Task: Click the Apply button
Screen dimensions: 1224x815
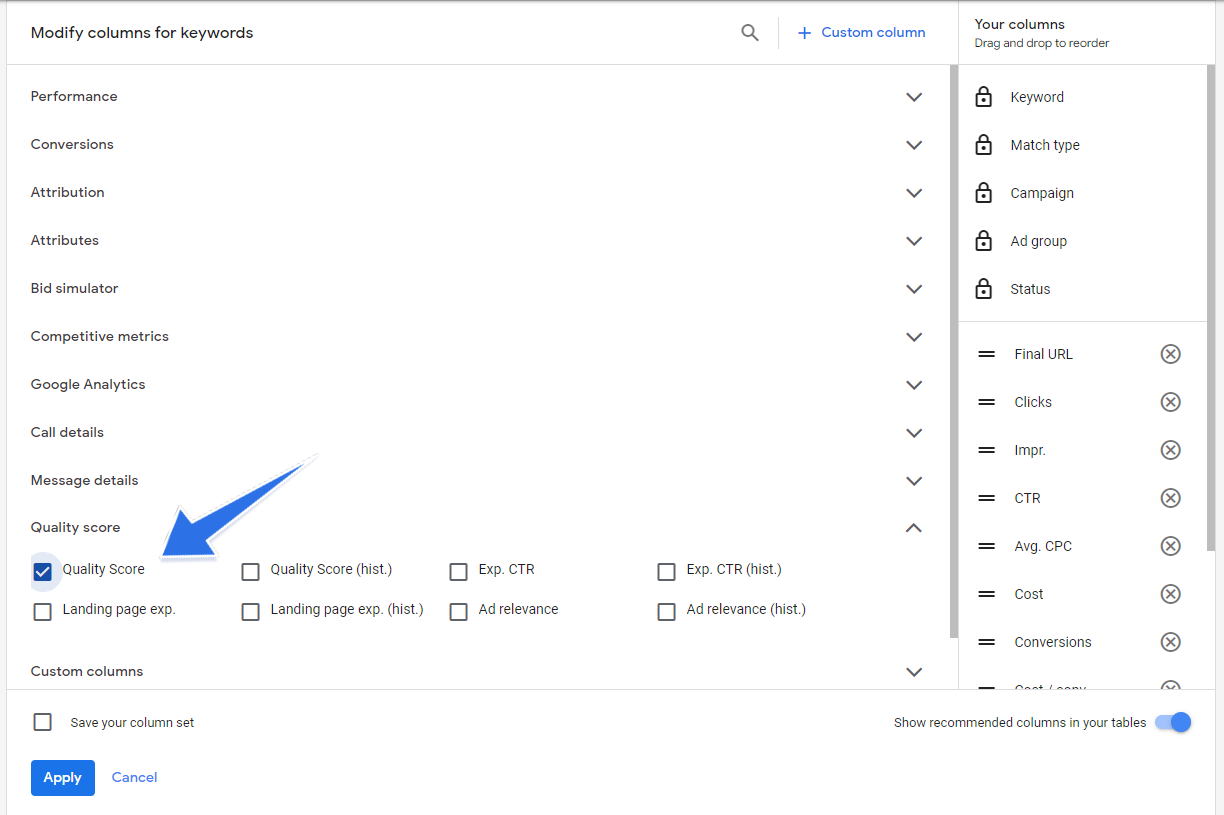Action: [x=63, y=778]
